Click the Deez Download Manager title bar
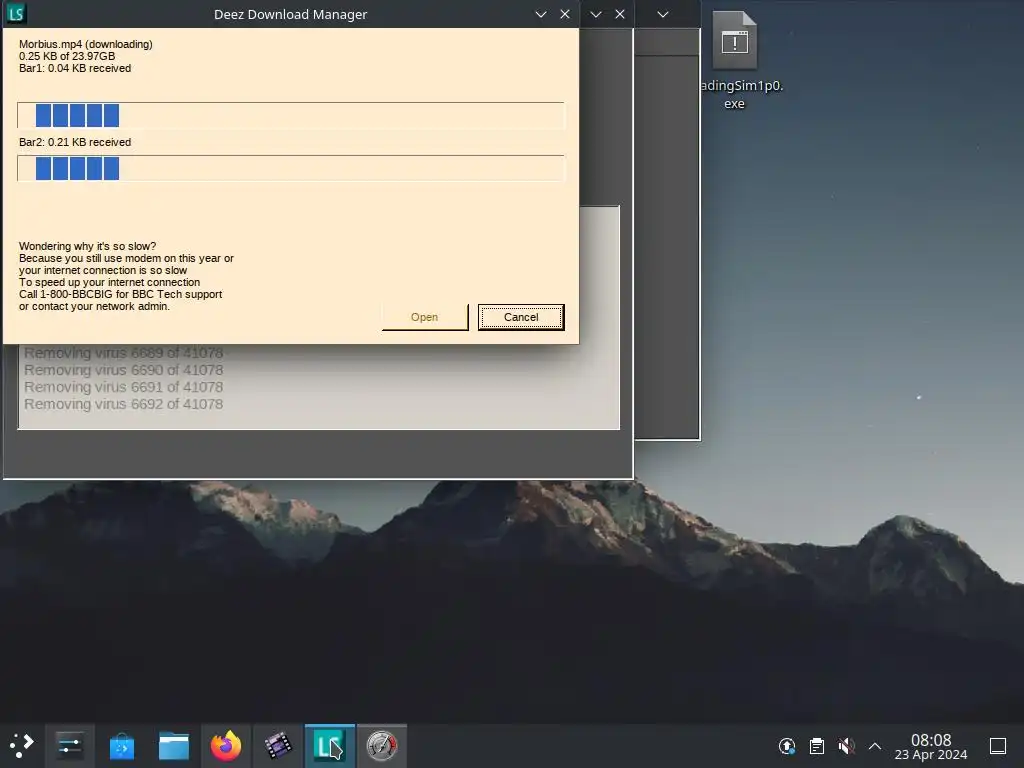The height and width of the screenshot is (768, 1024). (291, 14)
